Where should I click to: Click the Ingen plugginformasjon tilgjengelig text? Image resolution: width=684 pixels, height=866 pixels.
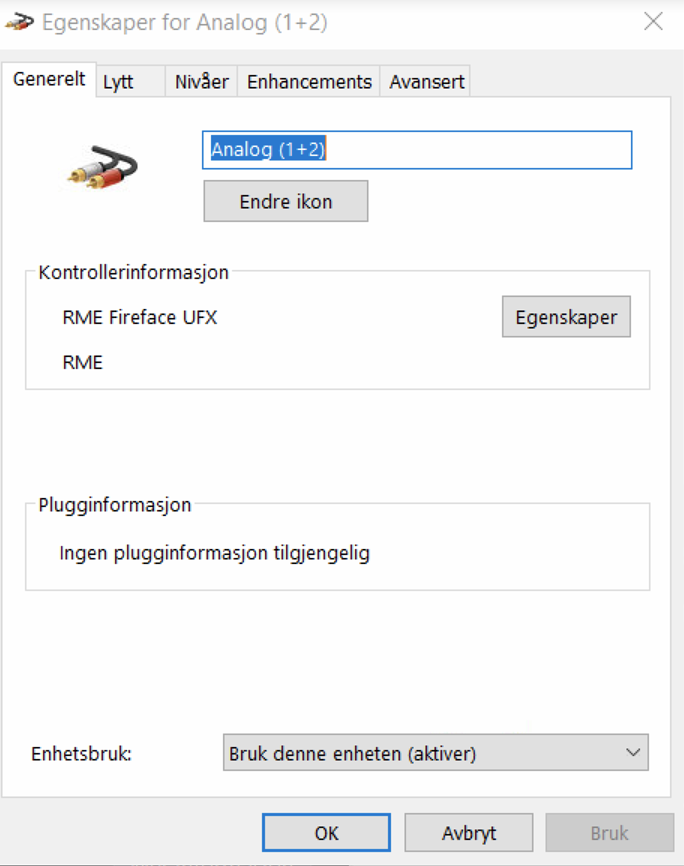[x=214, y=552]
